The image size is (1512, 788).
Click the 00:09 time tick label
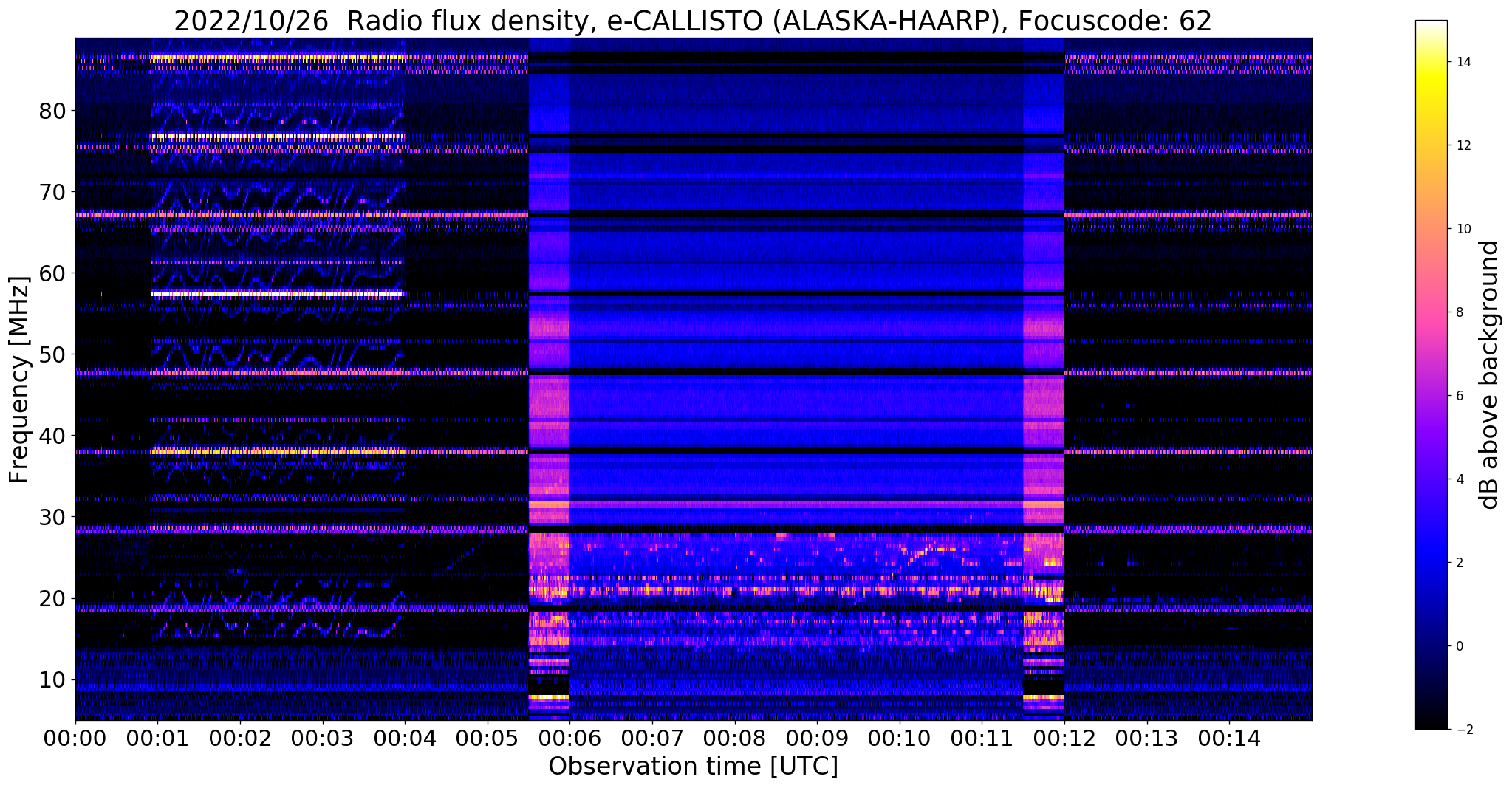click(816, 738)
